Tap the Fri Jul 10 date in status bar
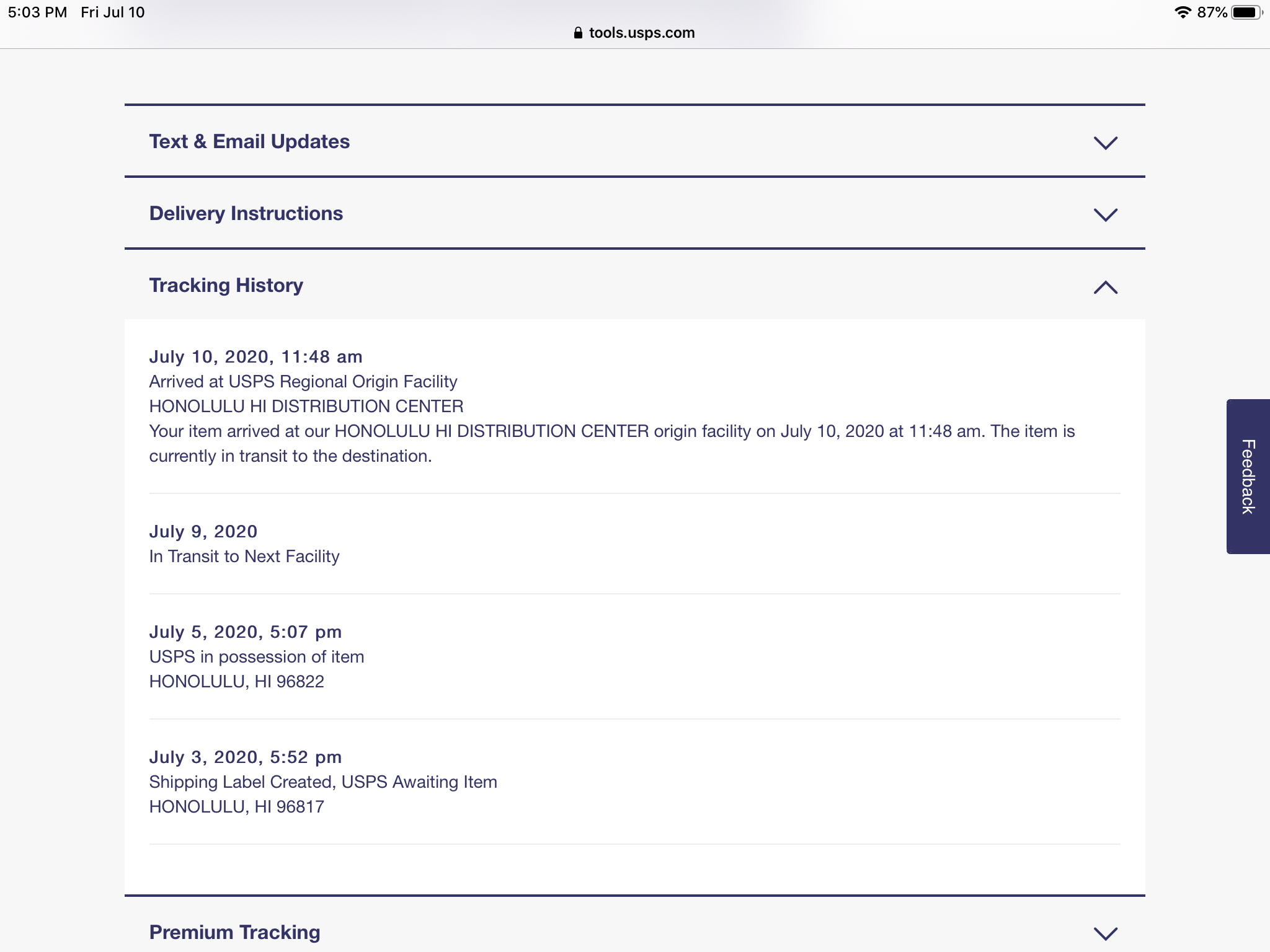The width and height of the screenshot is (1270, 952). tap(113, 12)
